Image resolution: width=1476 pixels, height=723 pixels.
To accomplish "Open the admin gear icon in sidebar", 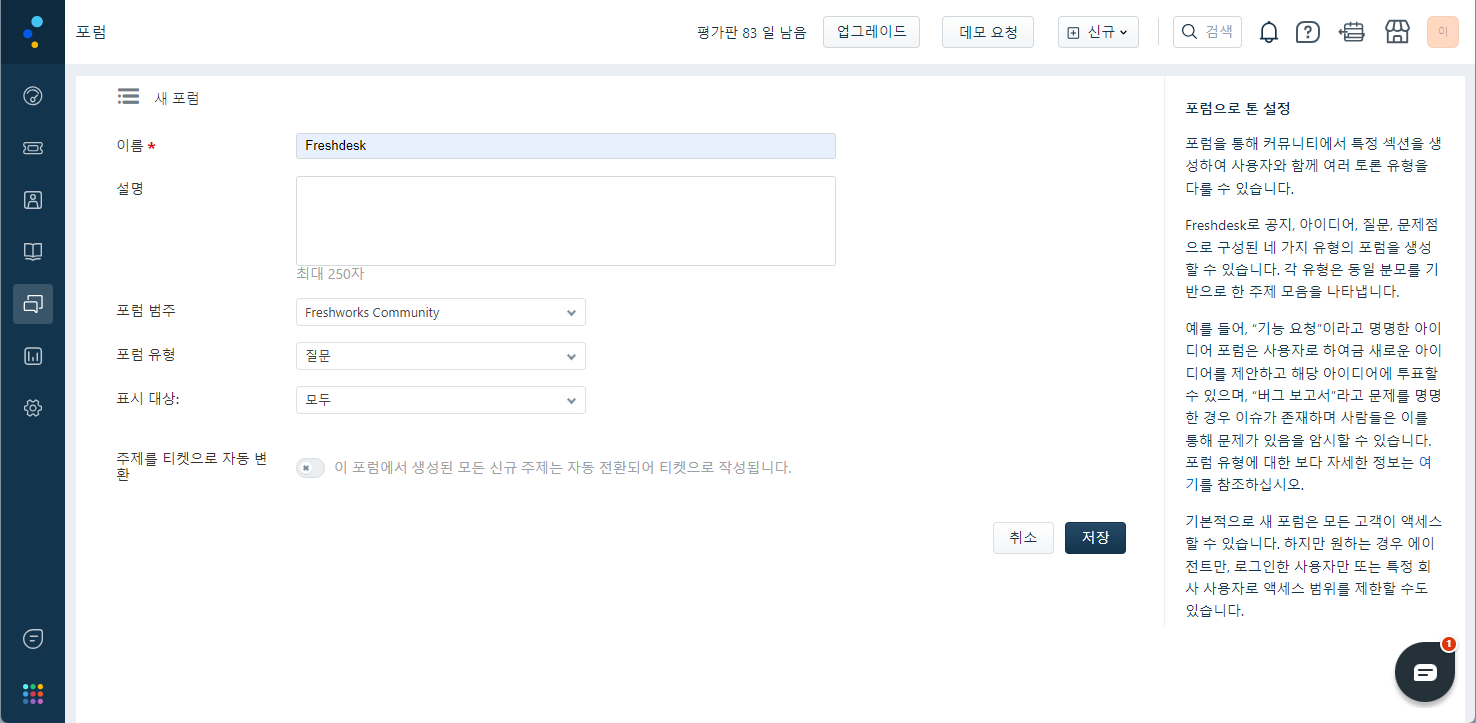I will [33, 408].
